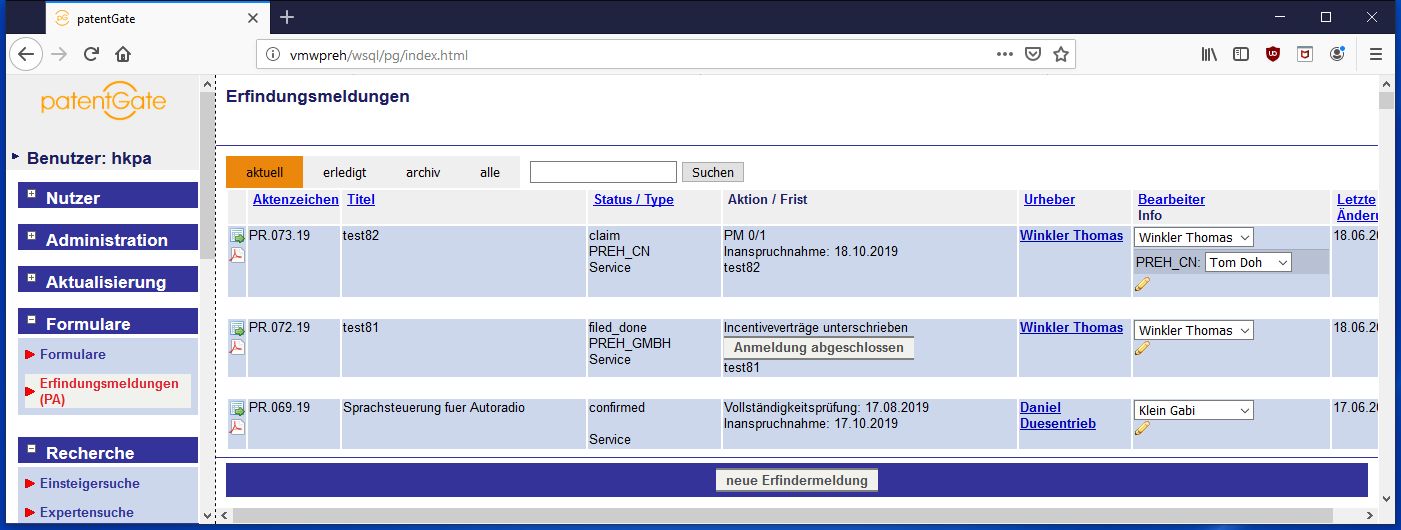The height and width of the screenshot is (530, 1401).
Task: Close the patentGate browser tab
Action: tap(252, 17)
